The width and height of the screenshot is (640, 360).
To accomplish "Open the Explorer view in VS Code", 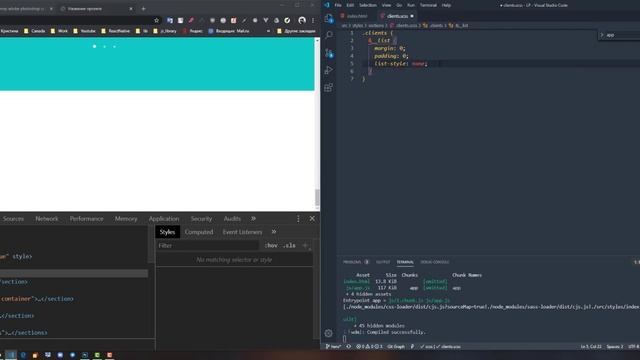I will click(329, 18).
